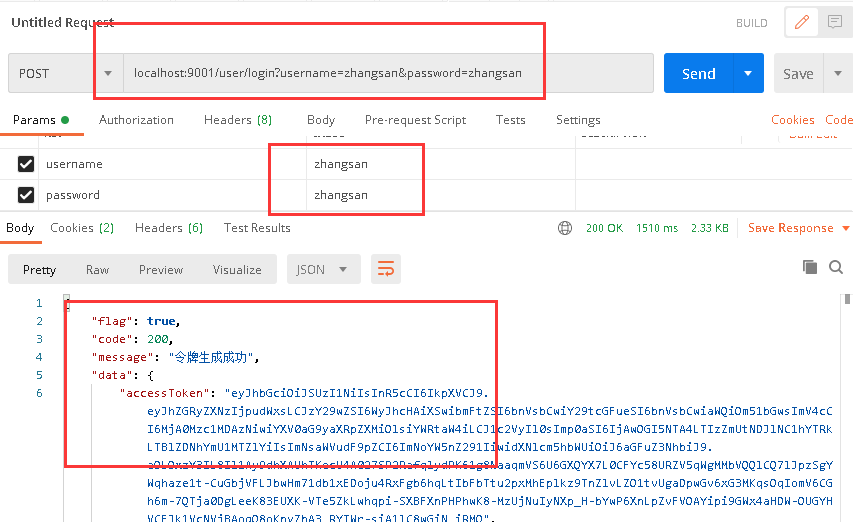853x522 pixels.
Task: Click the password key cell
Action: (172, 195)
